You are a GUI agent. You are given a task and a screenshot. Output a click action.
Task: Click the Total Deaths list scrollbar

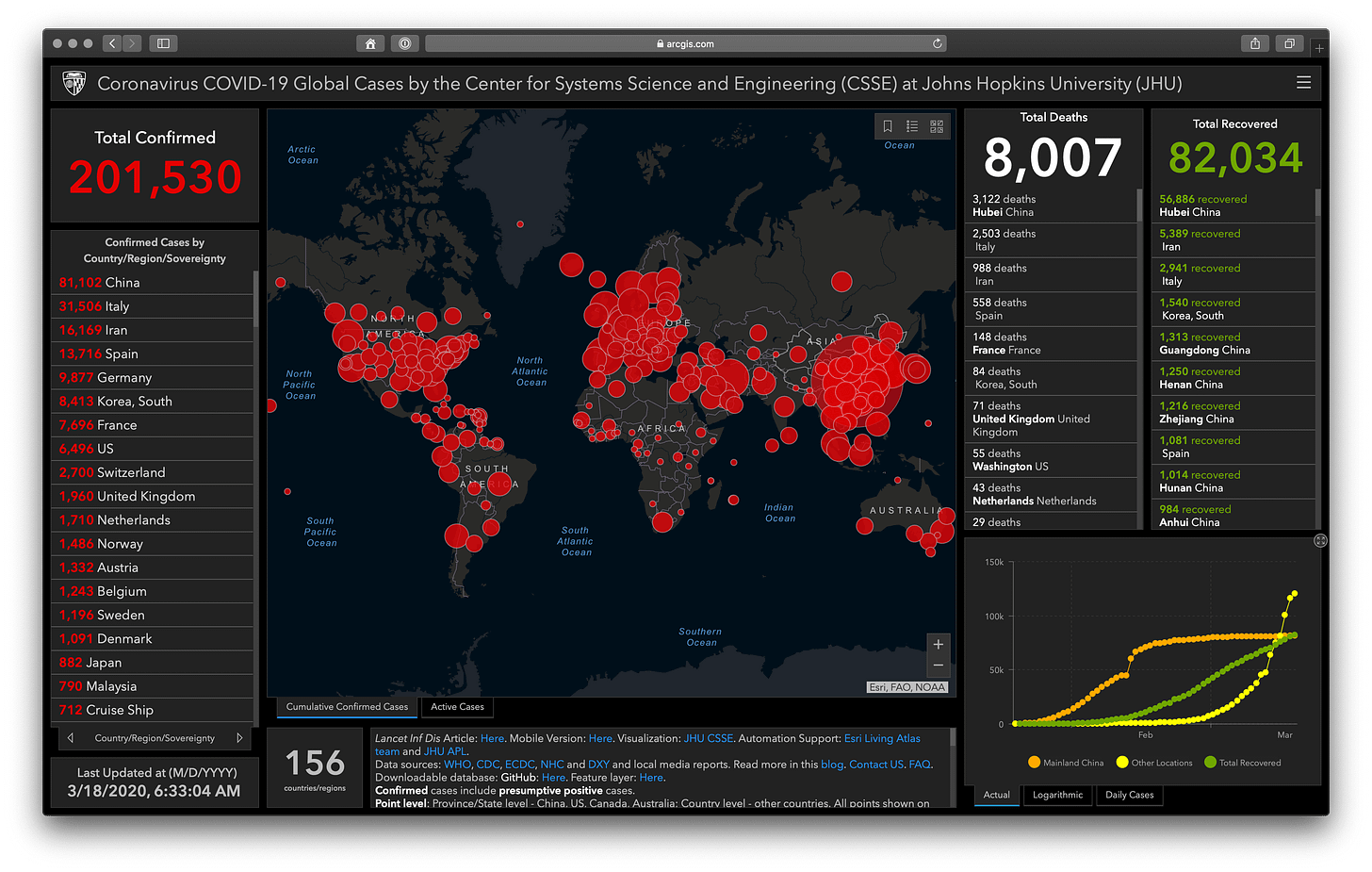(1139, 206)
